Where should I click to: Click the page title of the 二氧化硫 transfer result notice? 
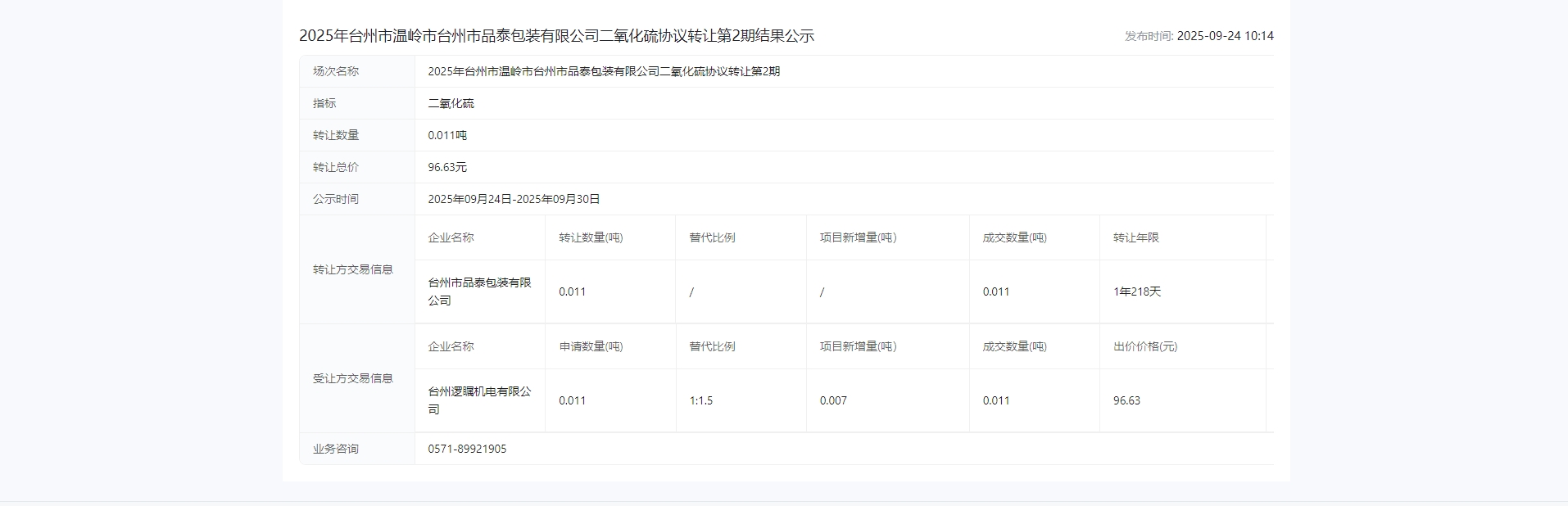(556, 36)
